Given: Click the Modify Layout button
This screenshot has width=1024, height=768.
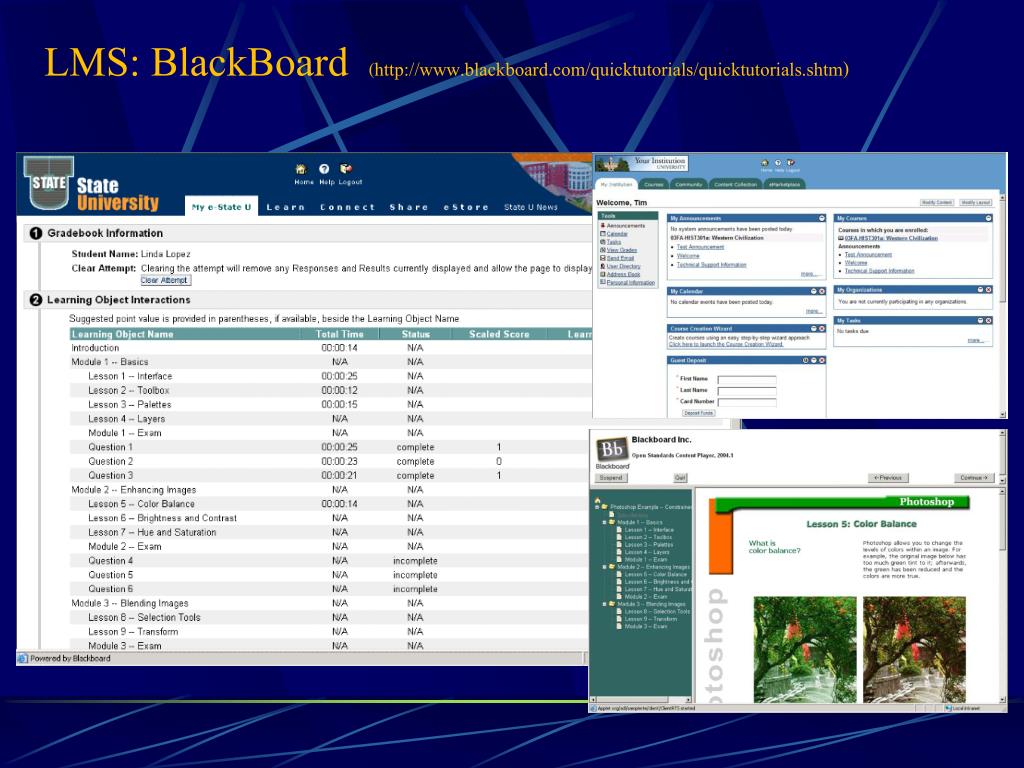Looking at the screenshot, I should 976,202.
